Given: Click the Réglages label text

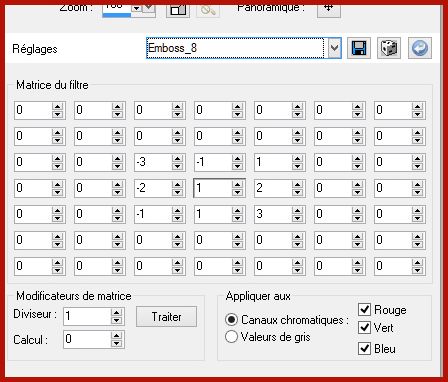Looking at the screenshot, I should tap(35, 49).
